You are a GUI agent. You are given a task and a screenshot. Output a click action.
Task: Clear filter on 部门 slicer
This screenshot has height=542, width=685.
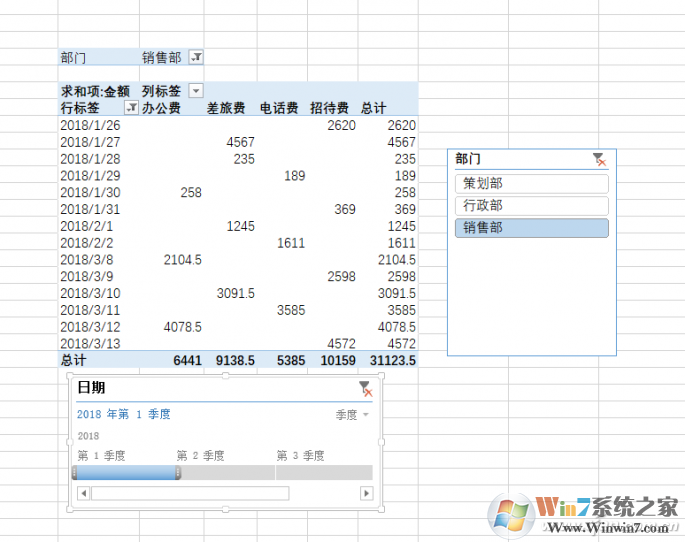599,159
